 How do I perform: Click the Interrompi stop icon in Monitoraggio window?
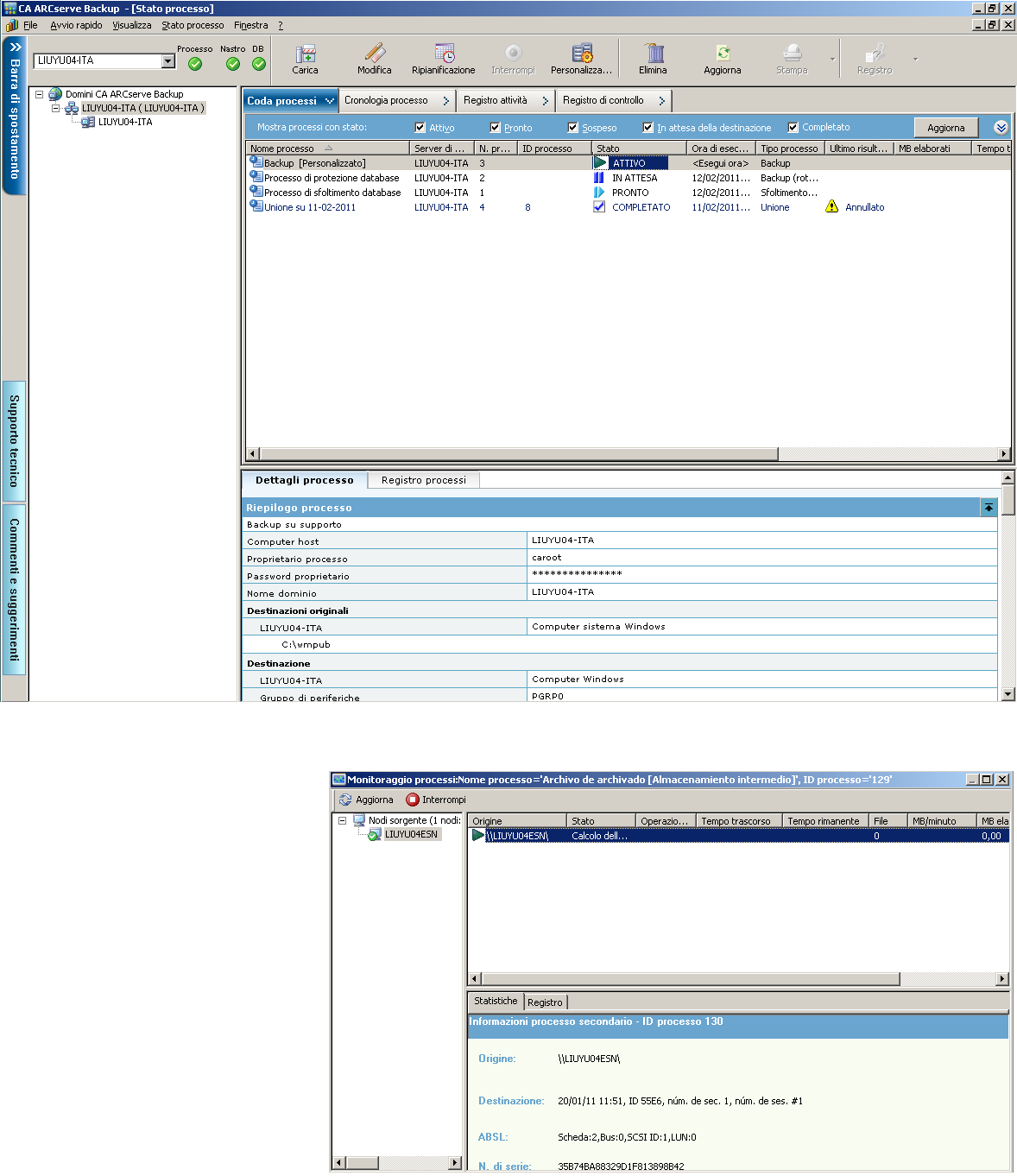coord(413,800)
